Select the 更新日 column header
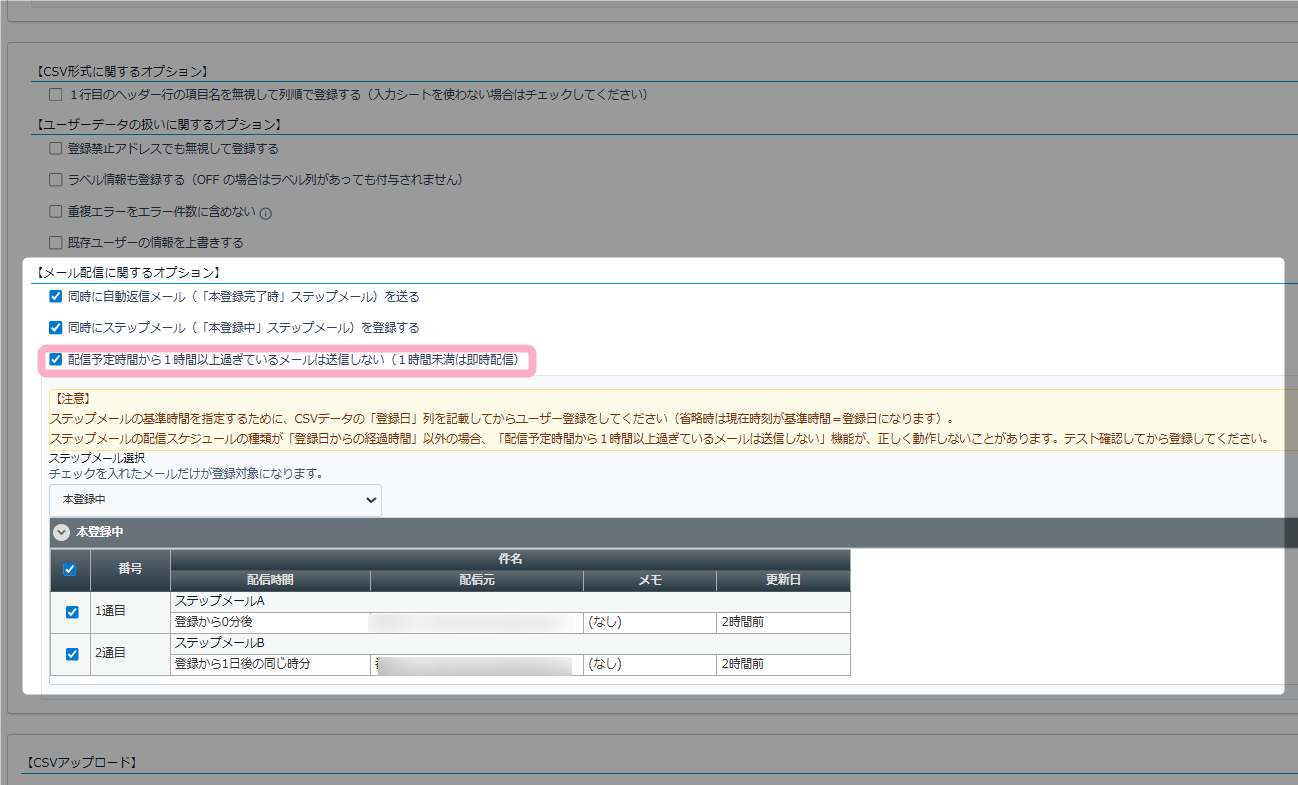The height and width of the screenshot is (785, 1298). click(x=783, y=580)
